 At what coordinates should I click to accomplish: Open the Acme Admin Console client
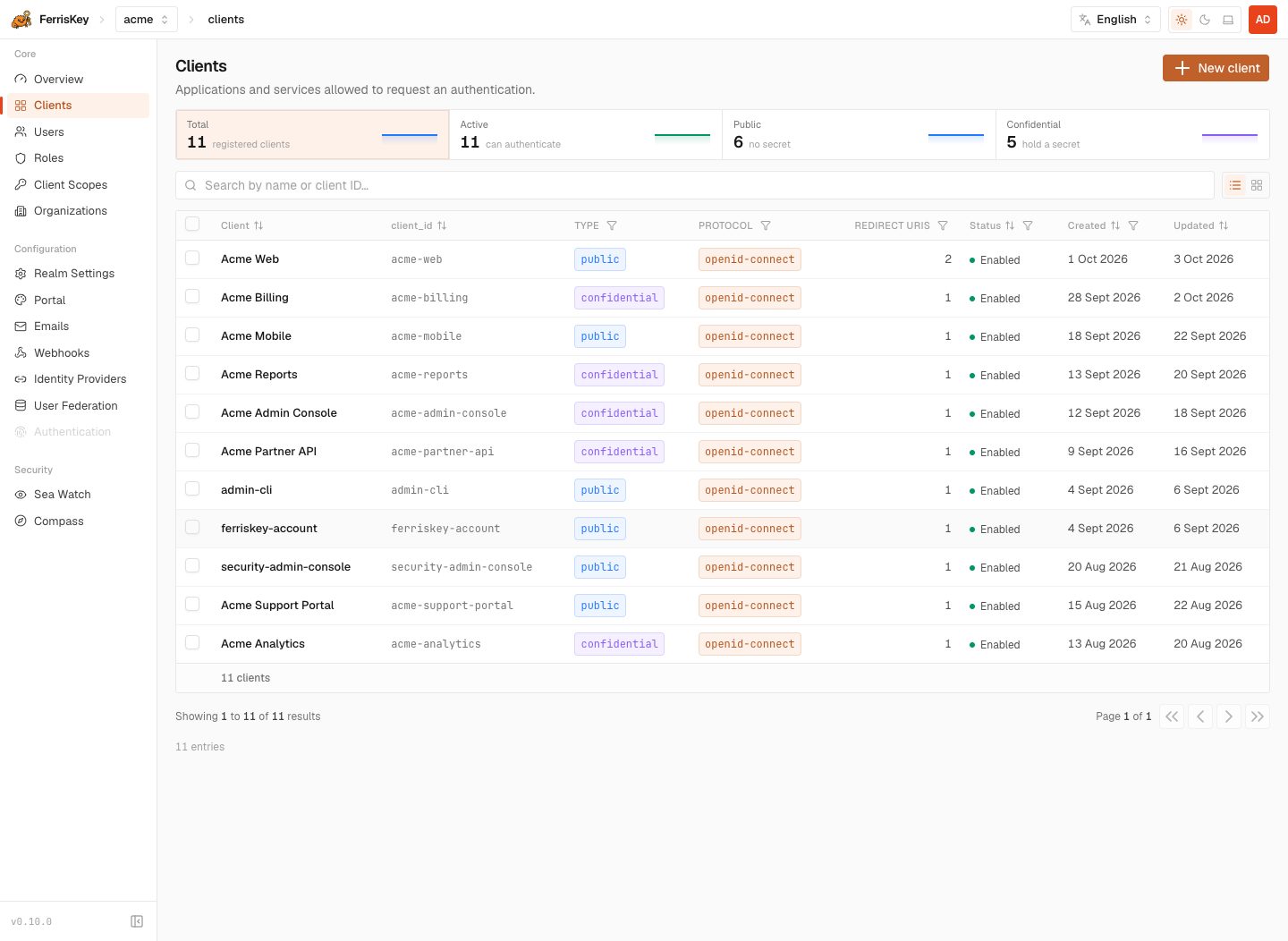coord(279,413)
